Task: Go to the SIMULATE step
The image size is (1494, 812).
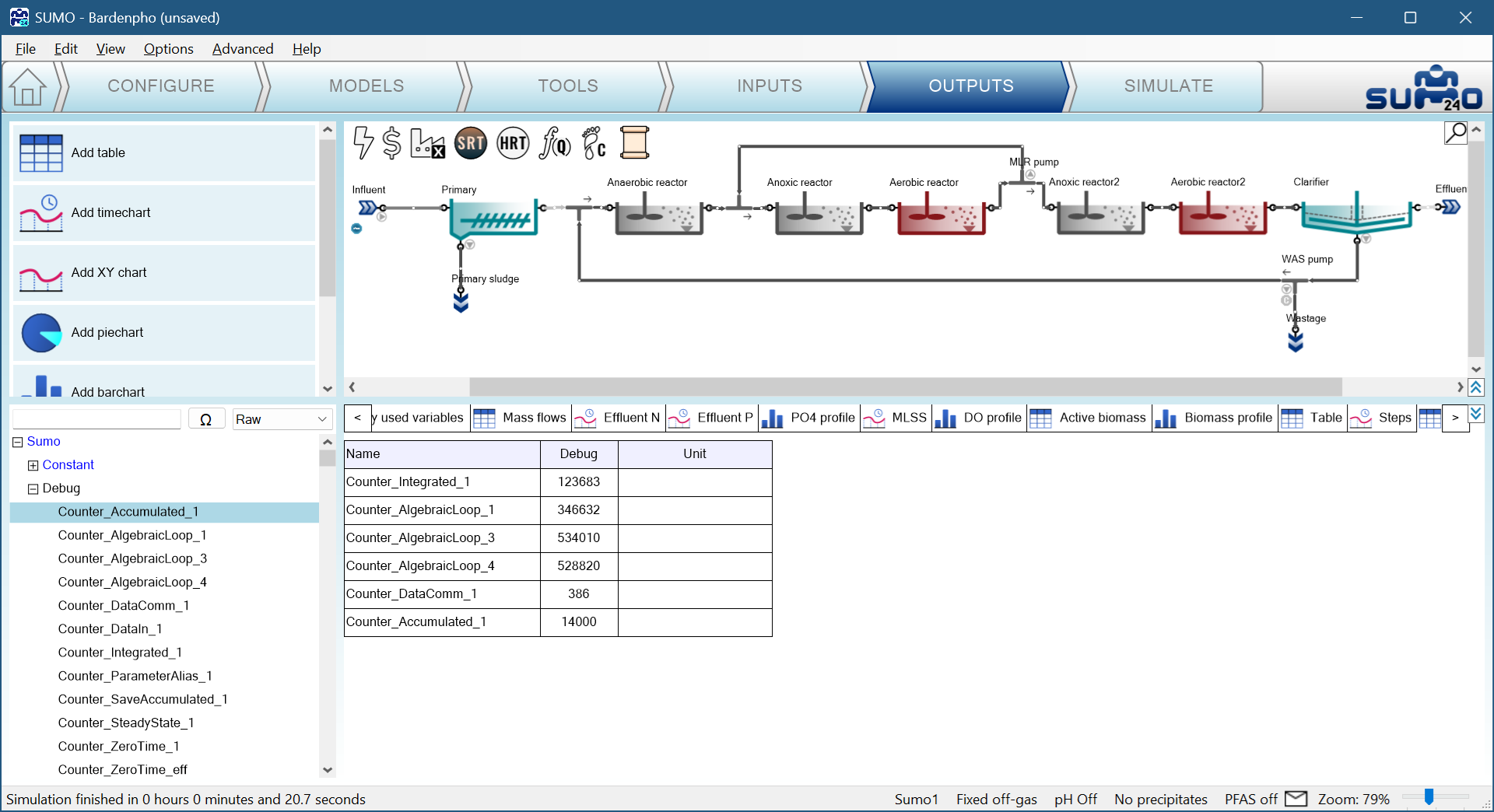Action: click(1167, 86)
